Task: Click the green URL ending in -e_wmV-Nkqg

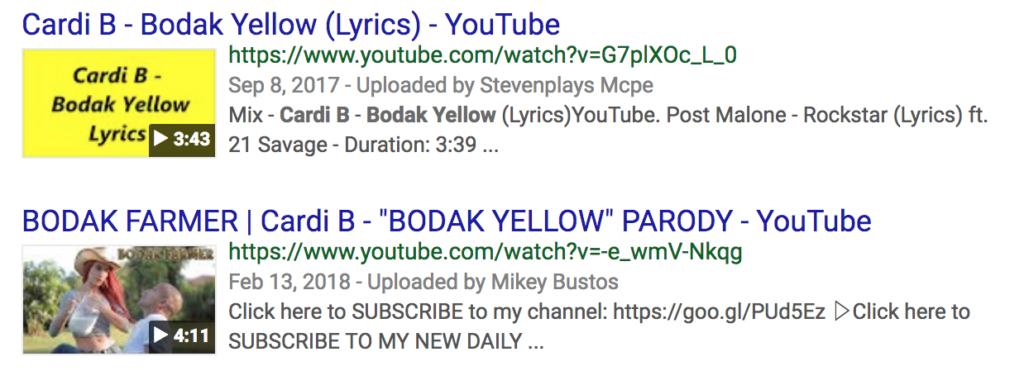Action: (x=485, y=252)
